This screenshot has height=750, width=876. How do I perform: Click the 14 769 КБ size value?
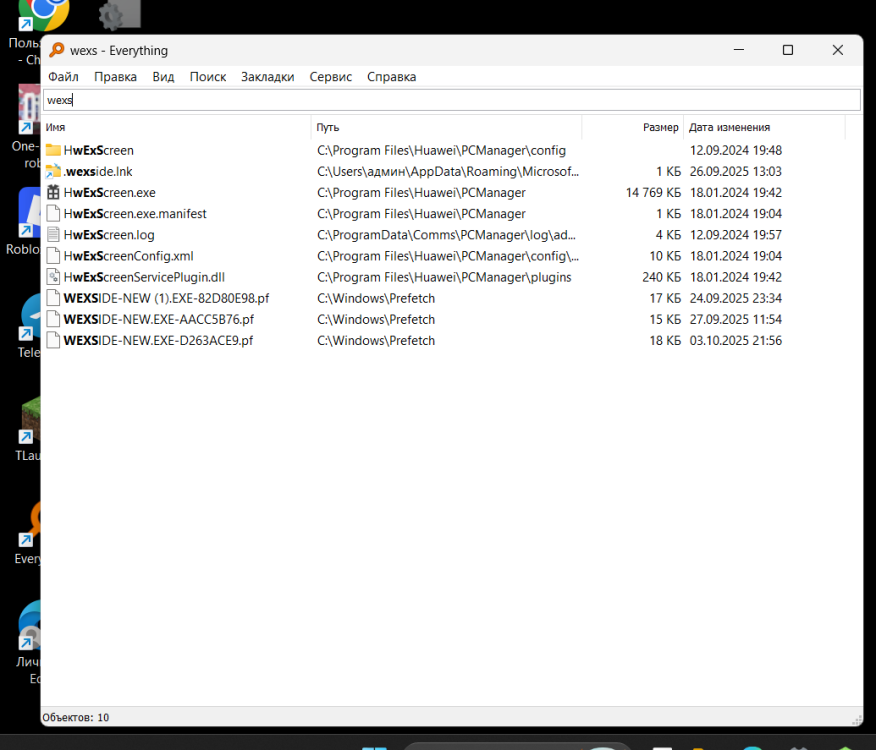click(x=653, y=193)
